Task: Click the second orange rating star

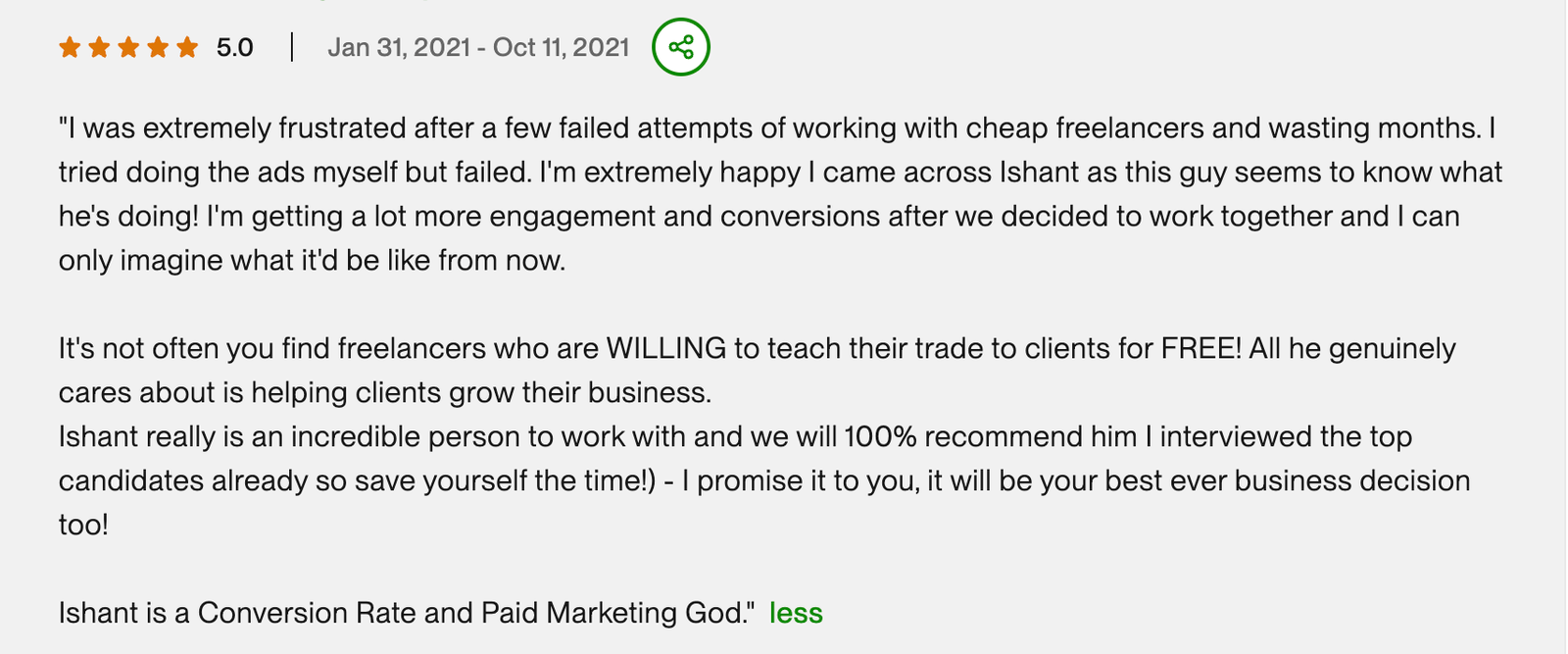Action: pyautogui.click(x=99, y=47)
